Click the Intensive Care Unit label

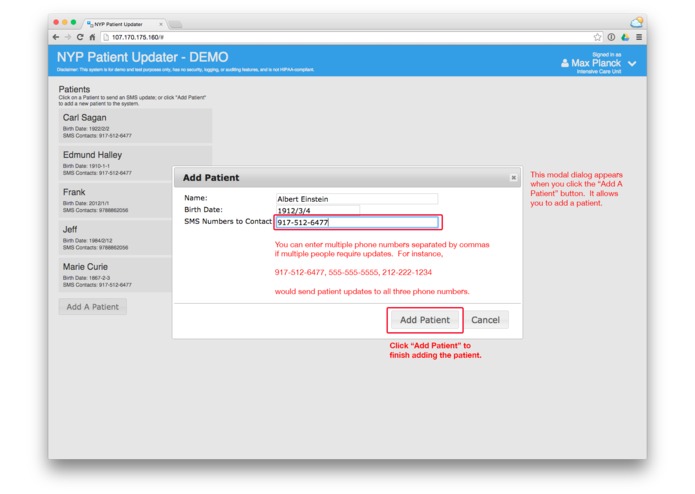[x=598, y=72]
